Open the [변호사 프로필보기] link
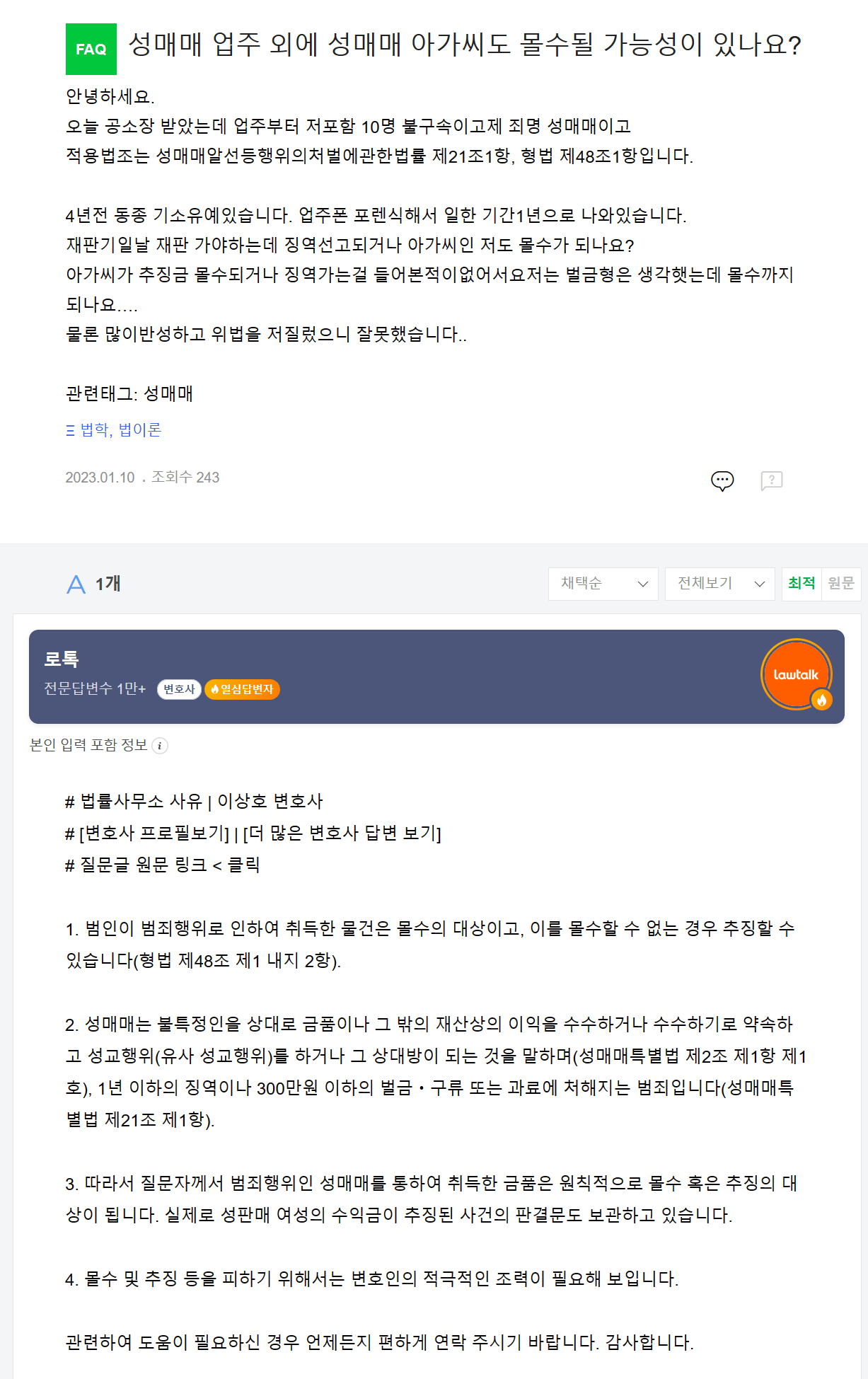The width and height of the screenshot is (868, 1379). pyautogui.click(x=154, y=833)
